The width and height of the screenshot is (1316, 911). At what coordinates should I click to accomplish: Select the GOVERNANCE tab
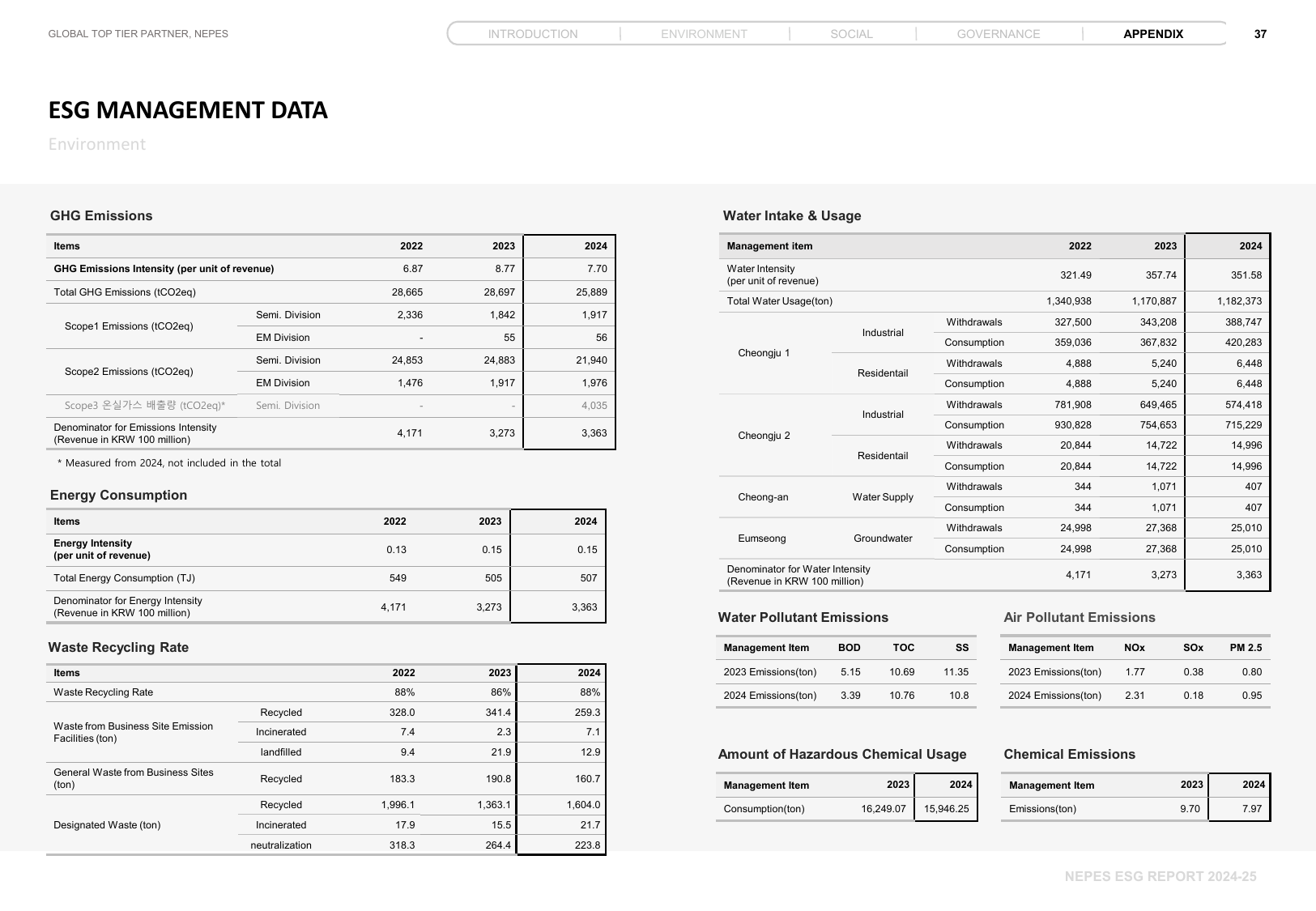999,34
